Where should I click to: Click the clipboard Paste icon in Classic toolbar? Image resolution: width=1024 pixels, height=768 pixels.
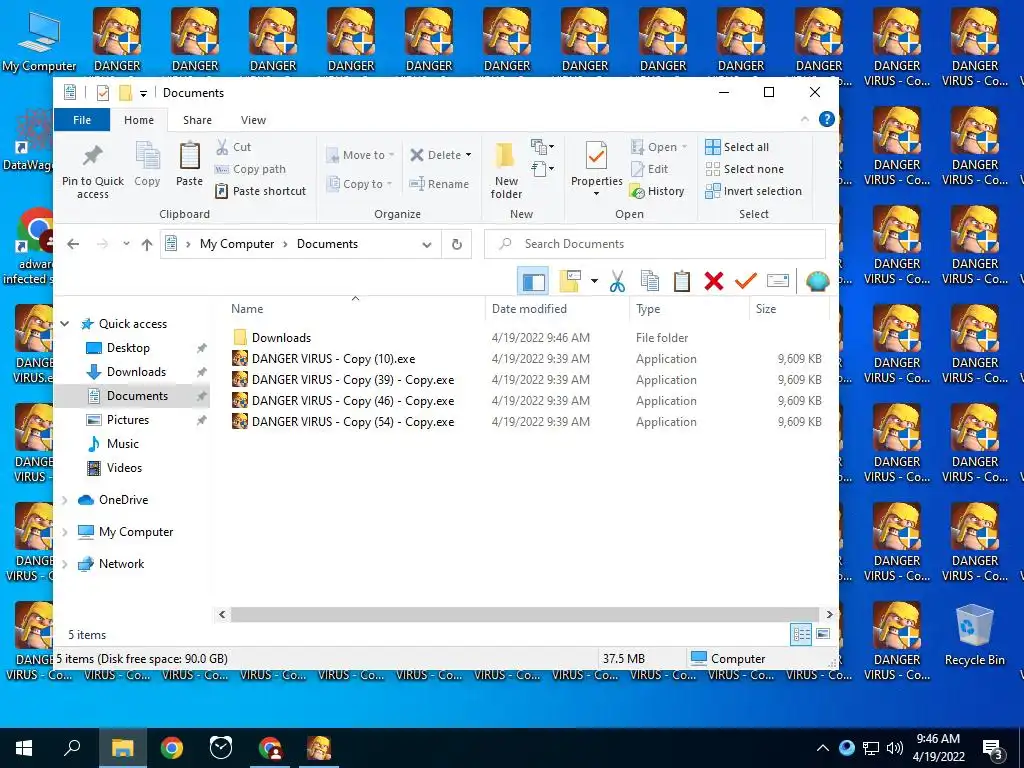(x=682, y=281)
